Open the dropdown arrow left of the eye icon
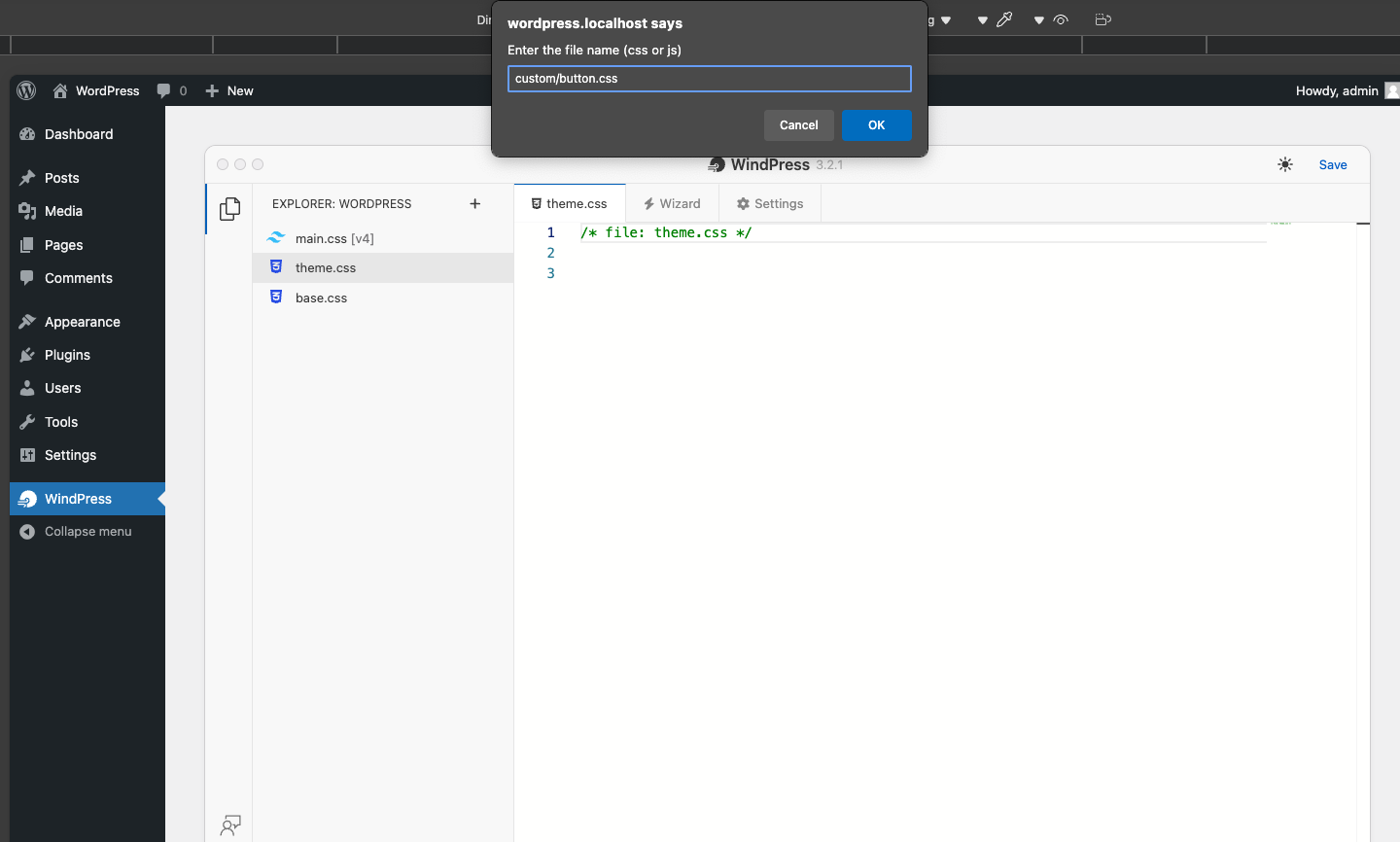Image resolution: width=1400 pixels, height=842 pixels. click(1038, 20)
